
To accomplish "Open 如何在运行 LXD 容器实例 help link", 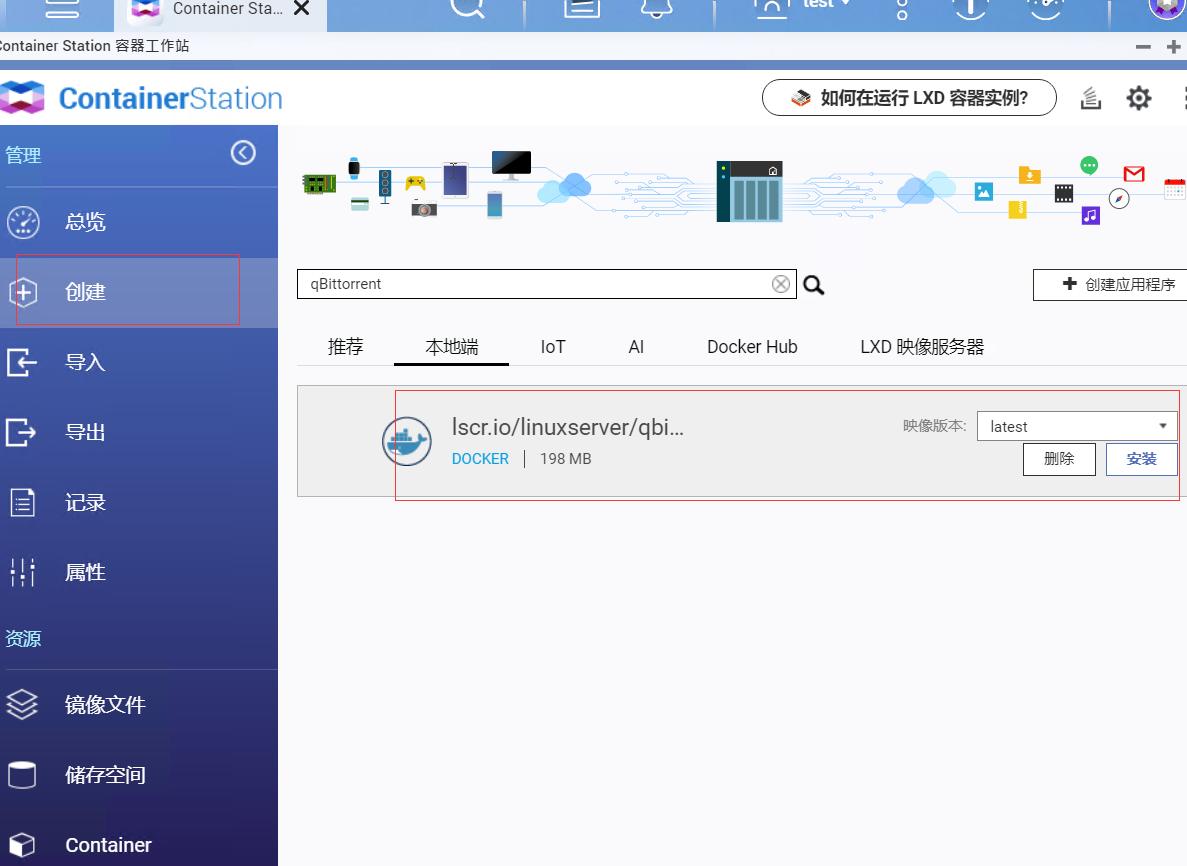I will click(x=908, y=97).
